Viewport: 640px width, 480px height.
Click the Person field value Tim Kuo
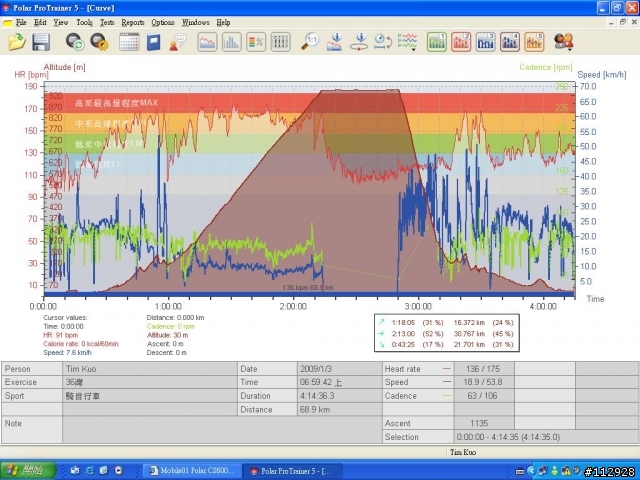(x=150, y=369)
